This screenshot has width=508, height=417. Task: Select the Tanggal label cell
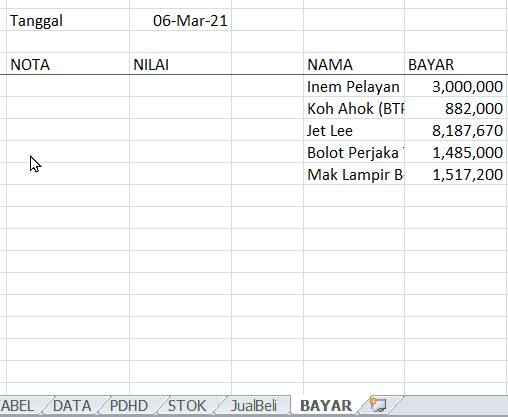pos(68,20)
